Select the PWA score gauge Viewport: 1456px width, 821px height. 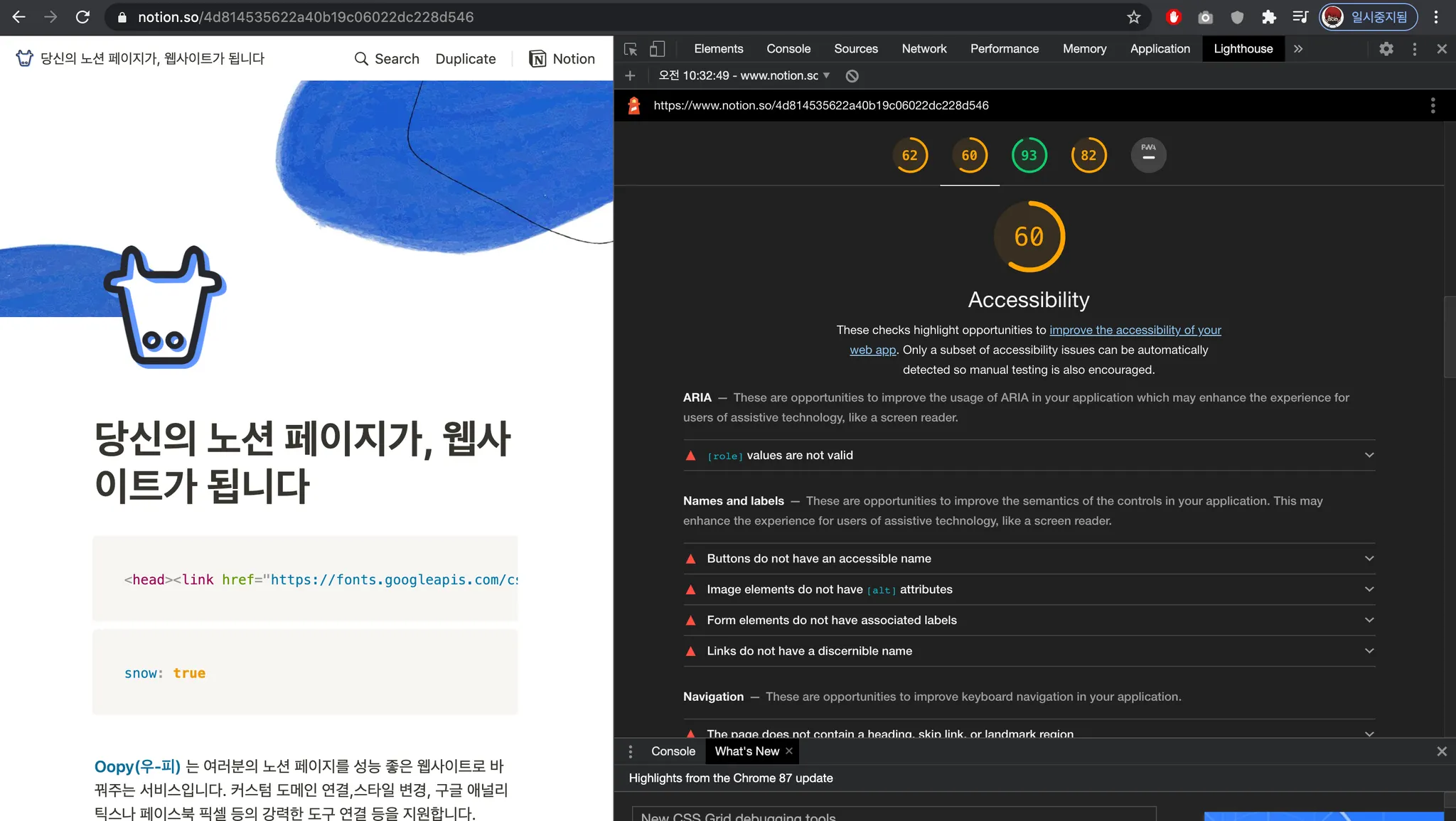tap(1148, 155)
